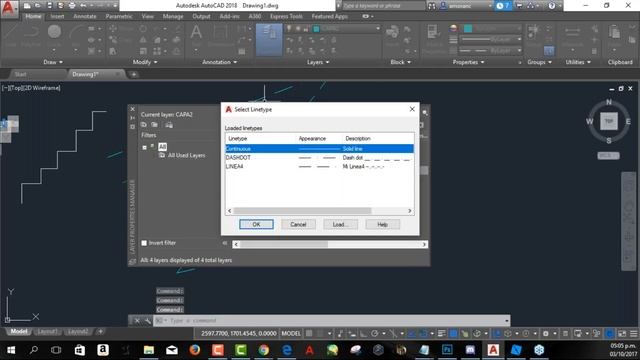Click the ViewCube TOP face

tap(609, 121)
